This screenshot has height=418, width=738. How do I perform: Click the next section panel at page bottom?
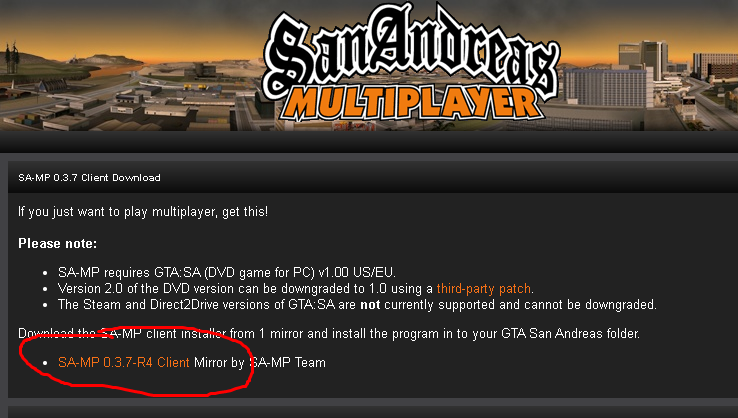pos(373,412)
